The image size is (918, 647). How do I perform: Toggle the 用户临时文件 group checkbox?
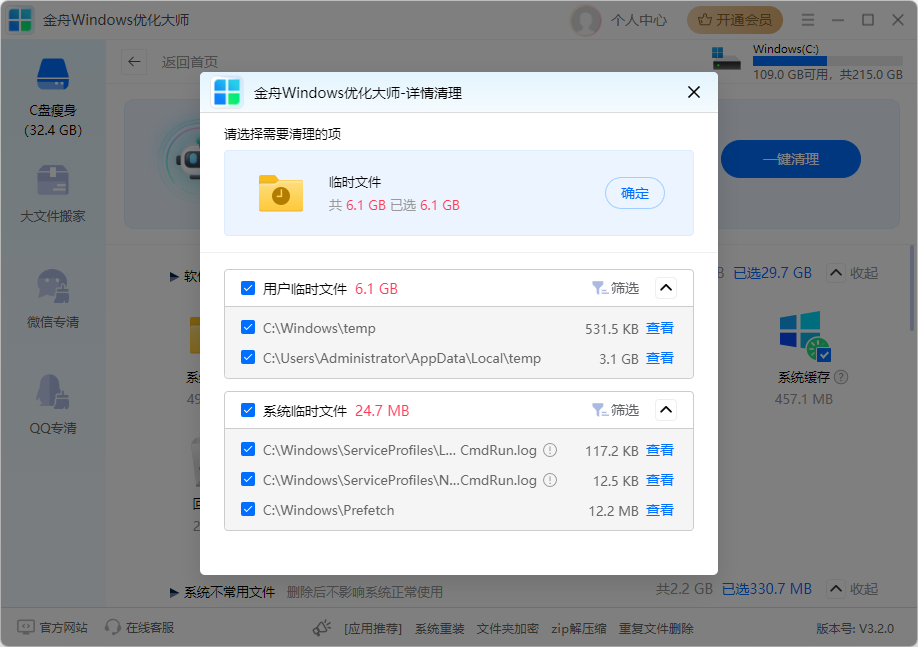point(248,288)
